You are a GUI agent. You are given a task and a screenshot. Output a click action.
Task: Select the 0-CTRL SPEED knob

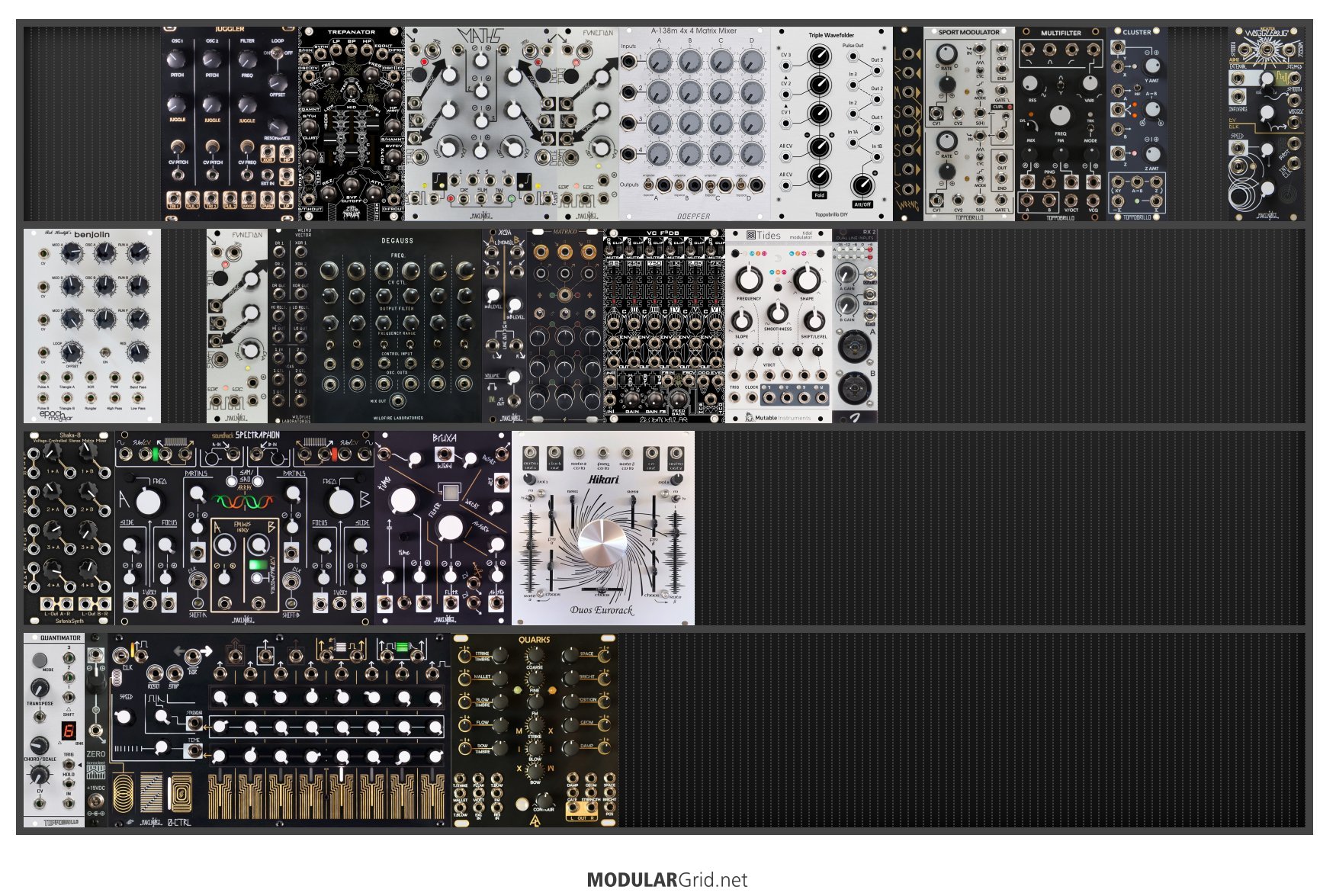[x=124, y=717]
